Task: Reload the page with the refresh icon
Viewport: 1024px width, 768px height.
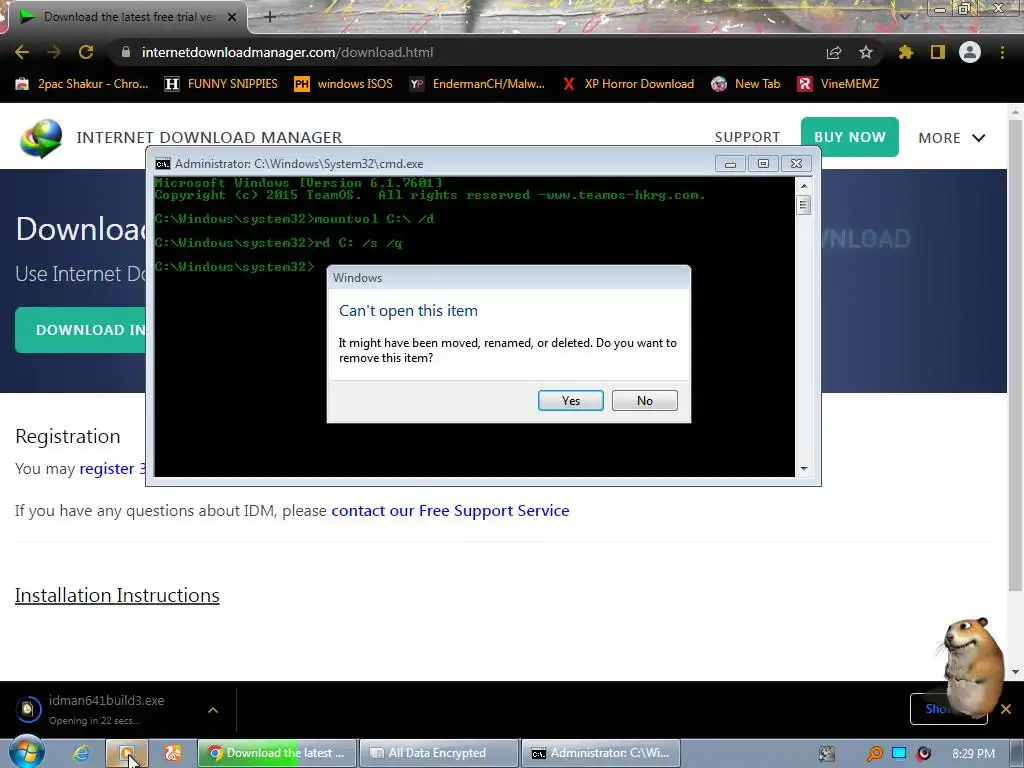Action: (86, 52)
